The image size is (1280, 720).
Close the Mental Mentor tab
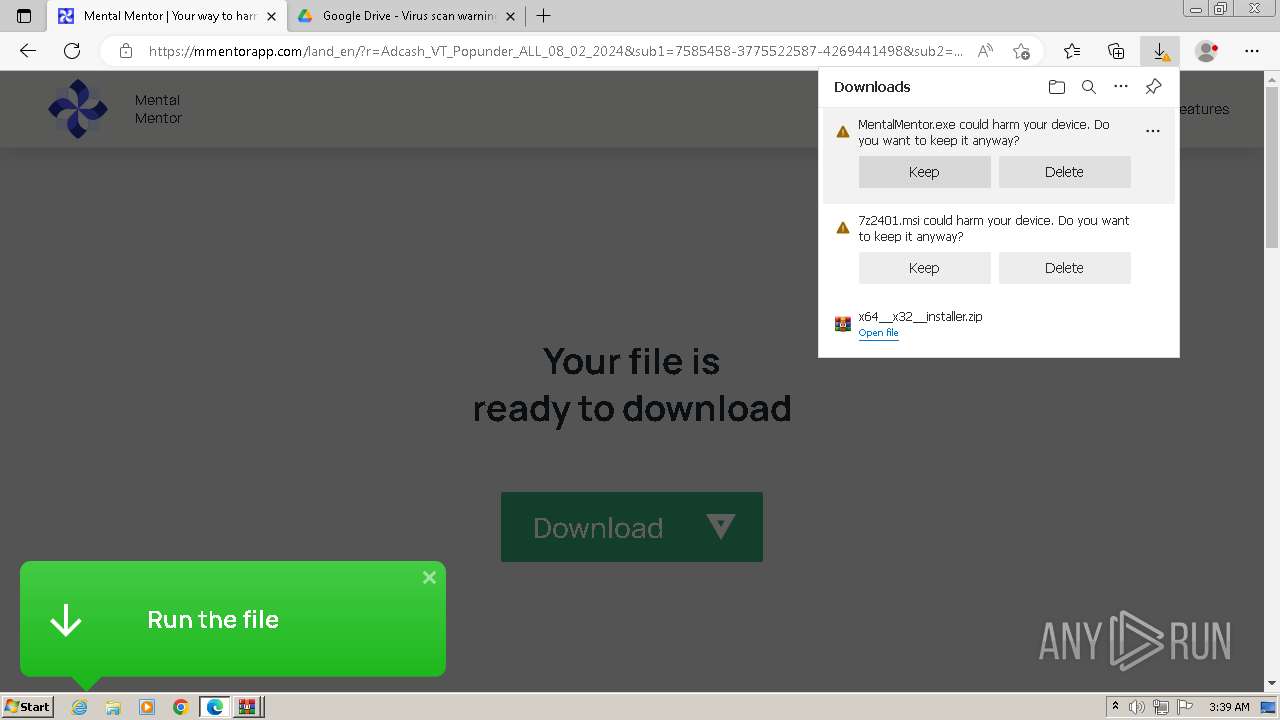click(x=271, y=16)
